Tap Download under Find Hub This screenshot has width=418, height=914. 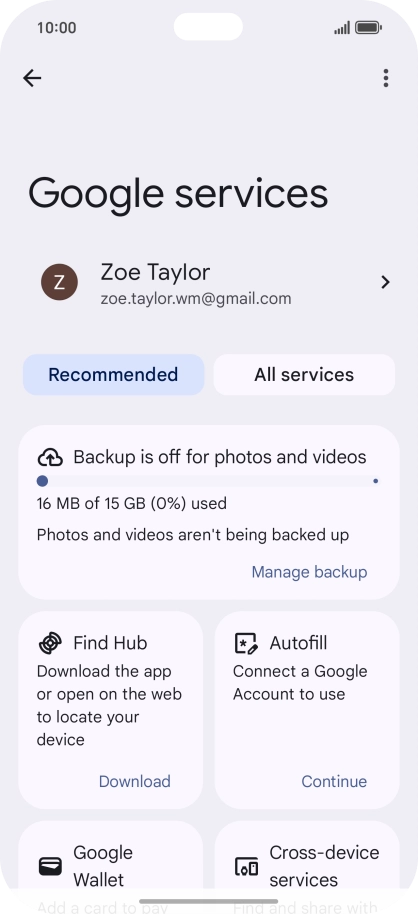point(135,781)
